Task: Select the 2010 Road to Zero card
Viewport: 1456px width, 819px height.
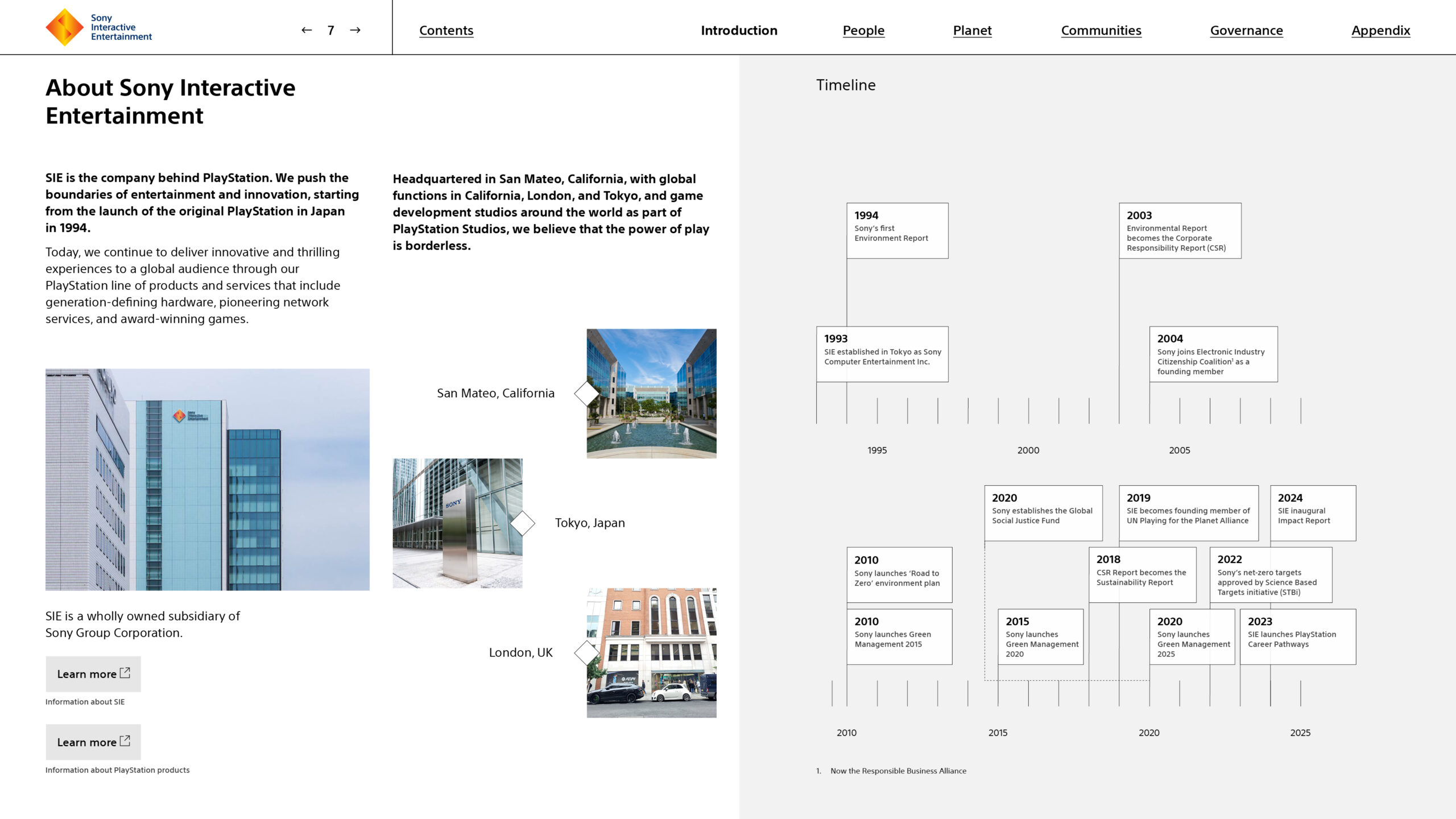Action: [x=899, y=575]
